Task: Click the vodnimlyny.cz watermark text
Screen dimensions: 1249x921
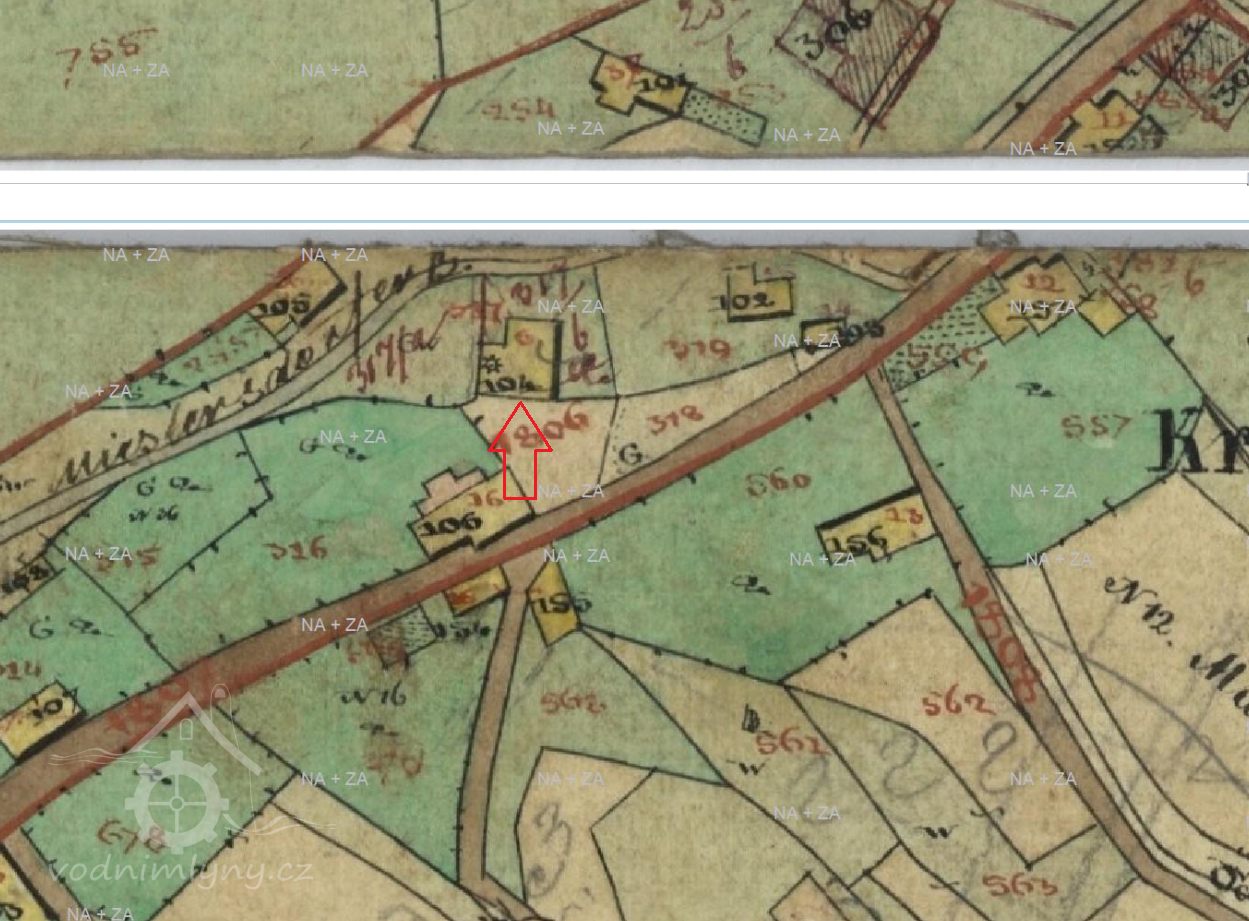Action: pyautogui.click(x=181, y=870)
